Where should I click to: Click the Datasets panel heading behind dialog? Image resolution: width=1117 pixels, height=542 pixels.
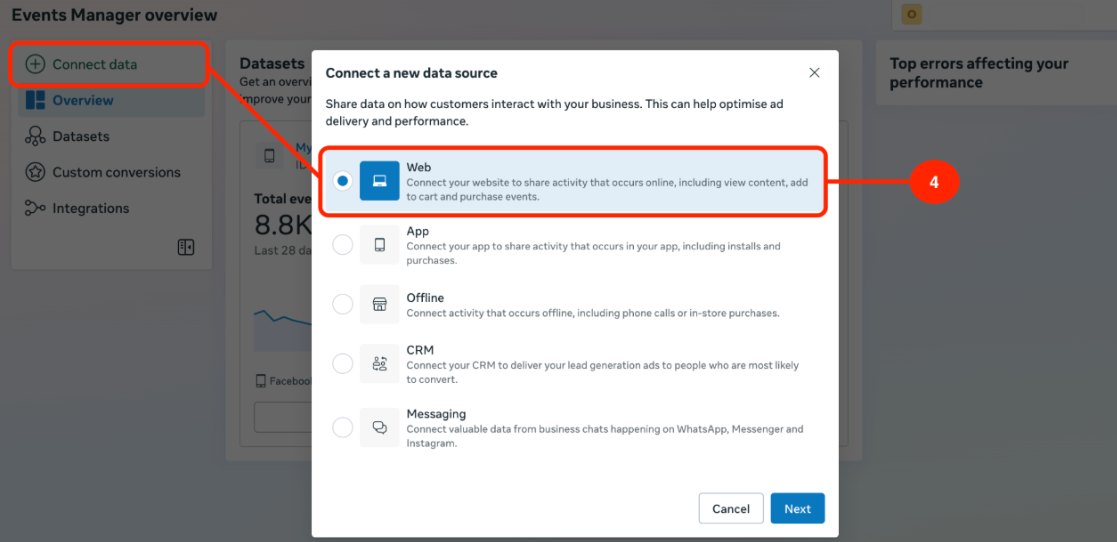(272, 63)
